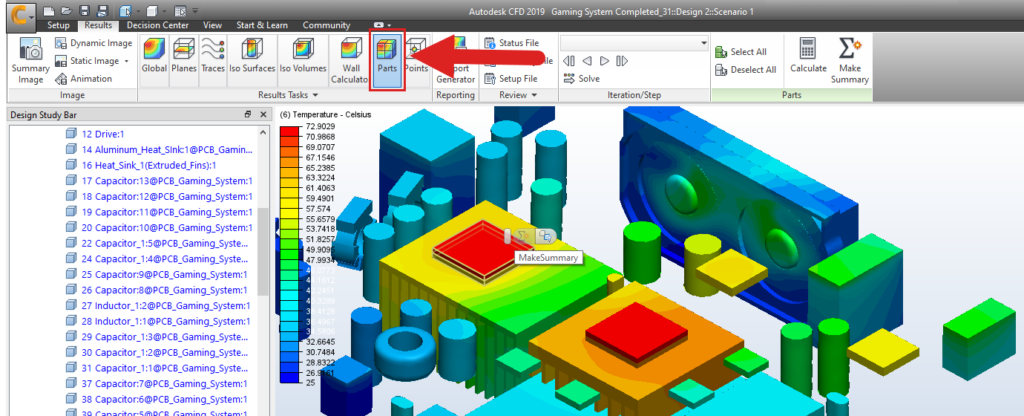Image resolution: width=1024 pixels, height=416 pixels.
Task: Open the iteration/step dropdown box
Action: point(634,43)
